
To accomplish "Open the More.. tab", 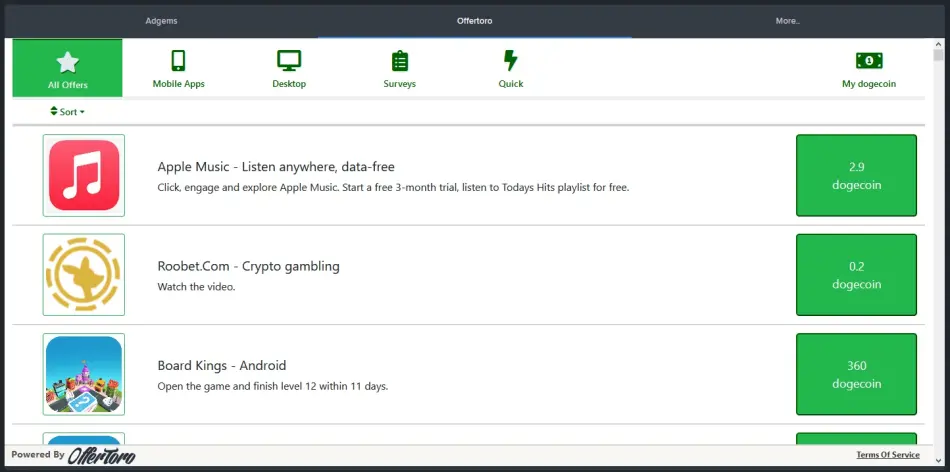I will click(788, 21).
